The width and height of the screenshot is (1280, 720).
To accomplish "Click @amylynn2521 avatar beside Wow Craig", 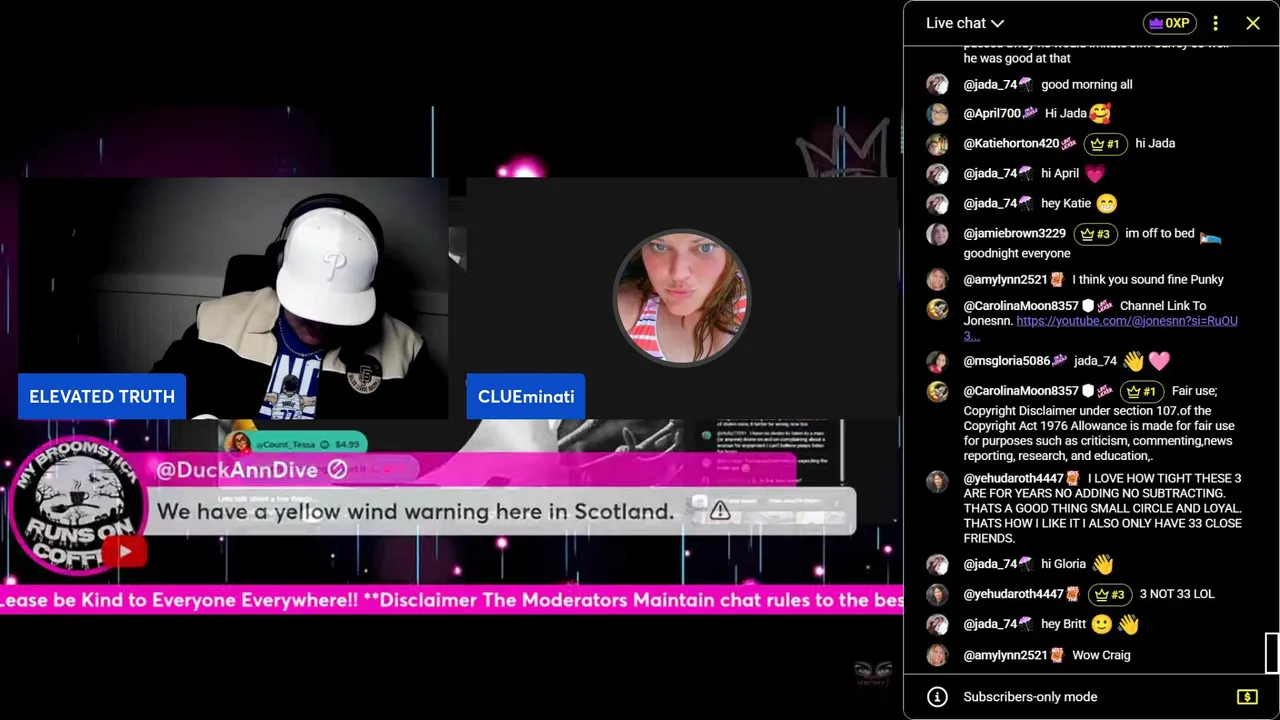I will [x=937, y=655].
